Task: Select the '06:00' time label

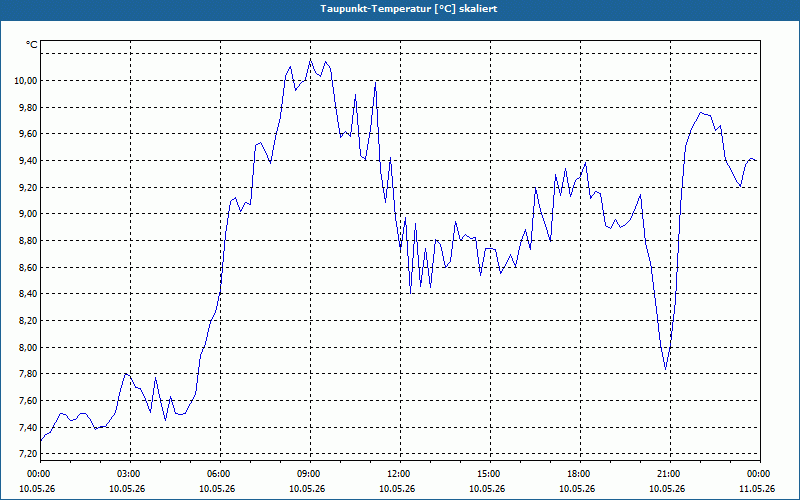Action: pos(218,474)
